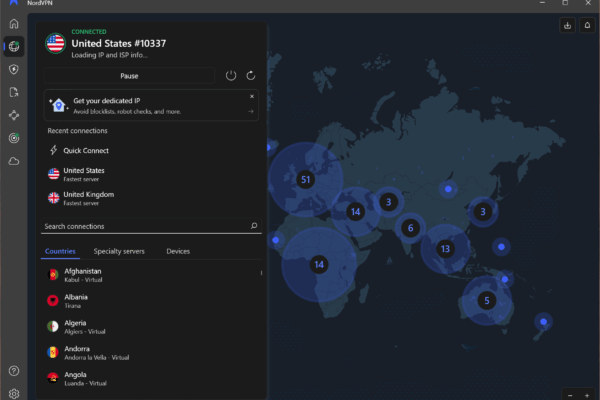This screenshot has width=600, height=400.
Task: Open the Help question mark icon
Action: click(x=14, y=371)
